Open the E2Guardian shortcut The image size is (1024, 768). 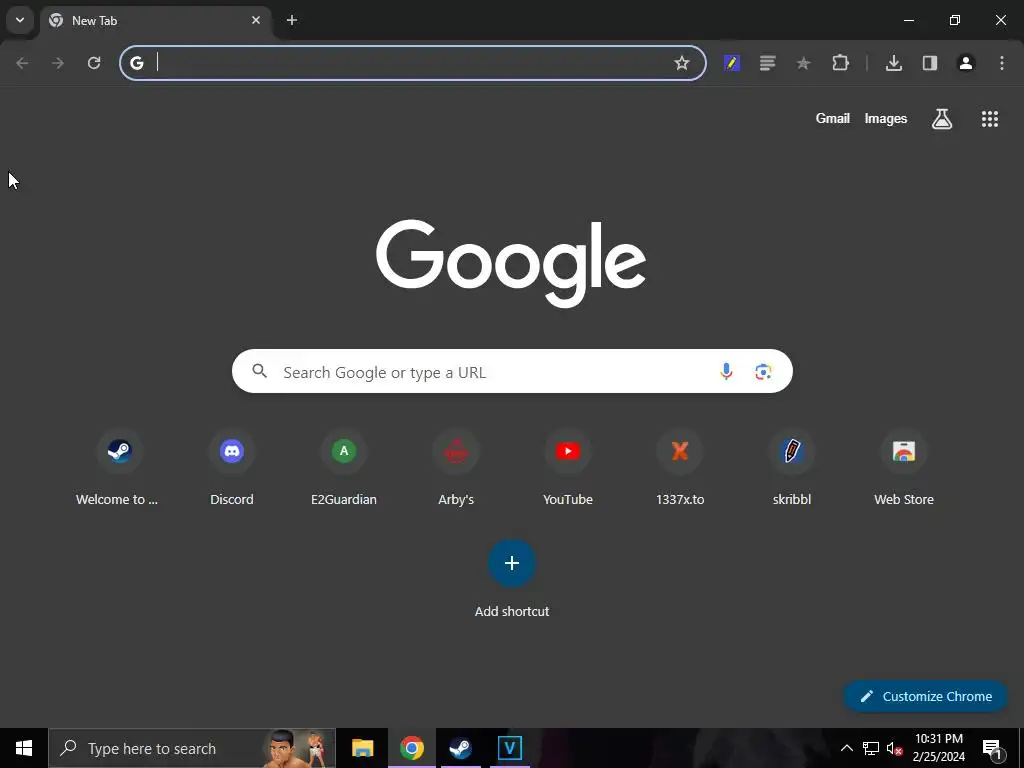click(x=344, y=467)
